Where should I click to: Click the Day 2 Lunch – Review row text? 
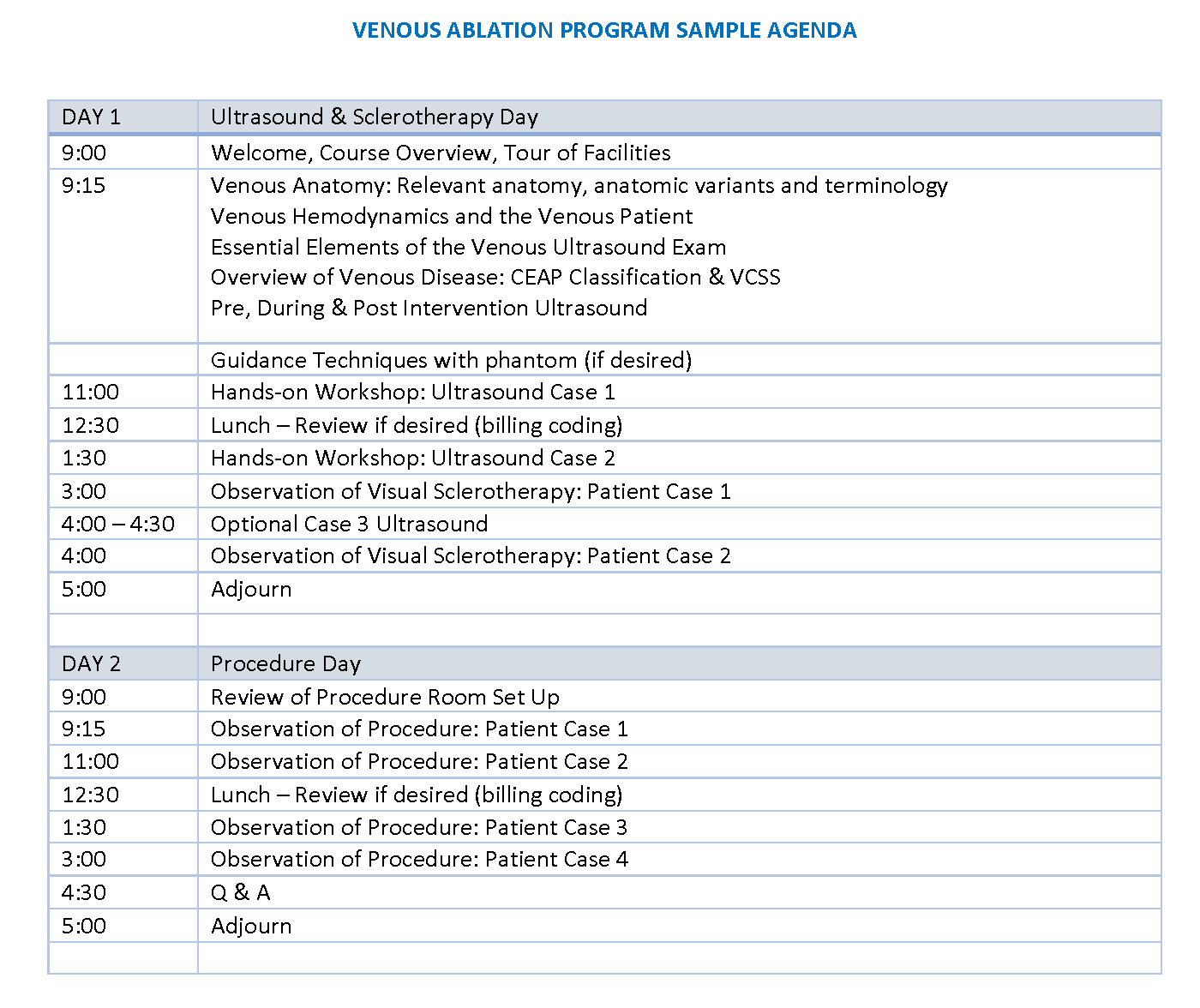(417, 795)
